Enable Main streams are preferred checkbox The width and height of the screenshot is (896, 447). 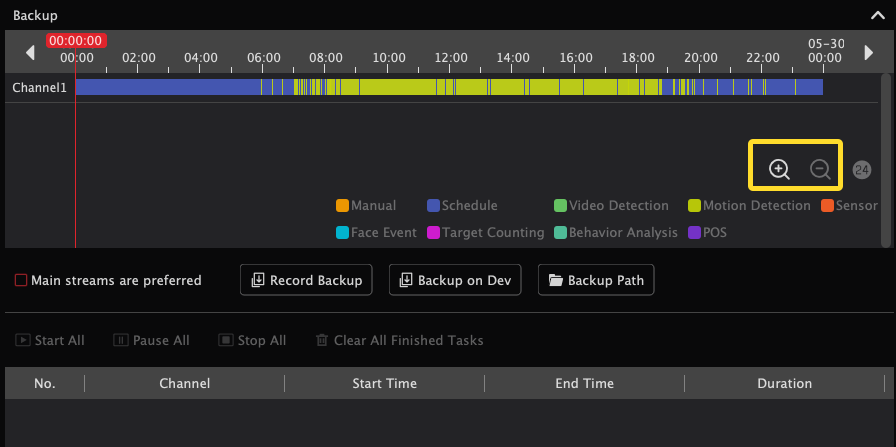tap(21, 280)
